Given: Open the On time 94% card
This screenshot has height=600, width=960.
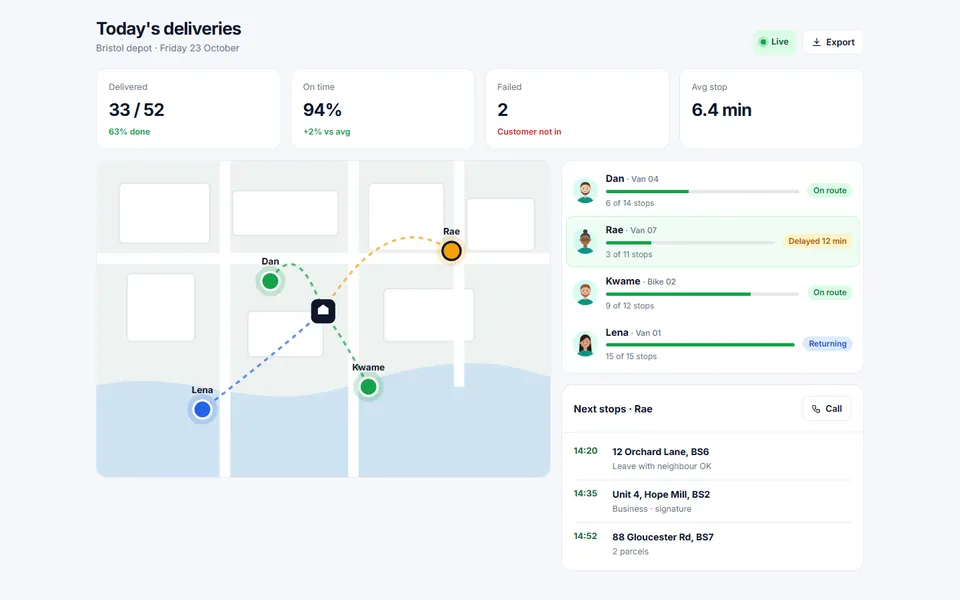Looking at the screenshot, I should pos(383,108).
